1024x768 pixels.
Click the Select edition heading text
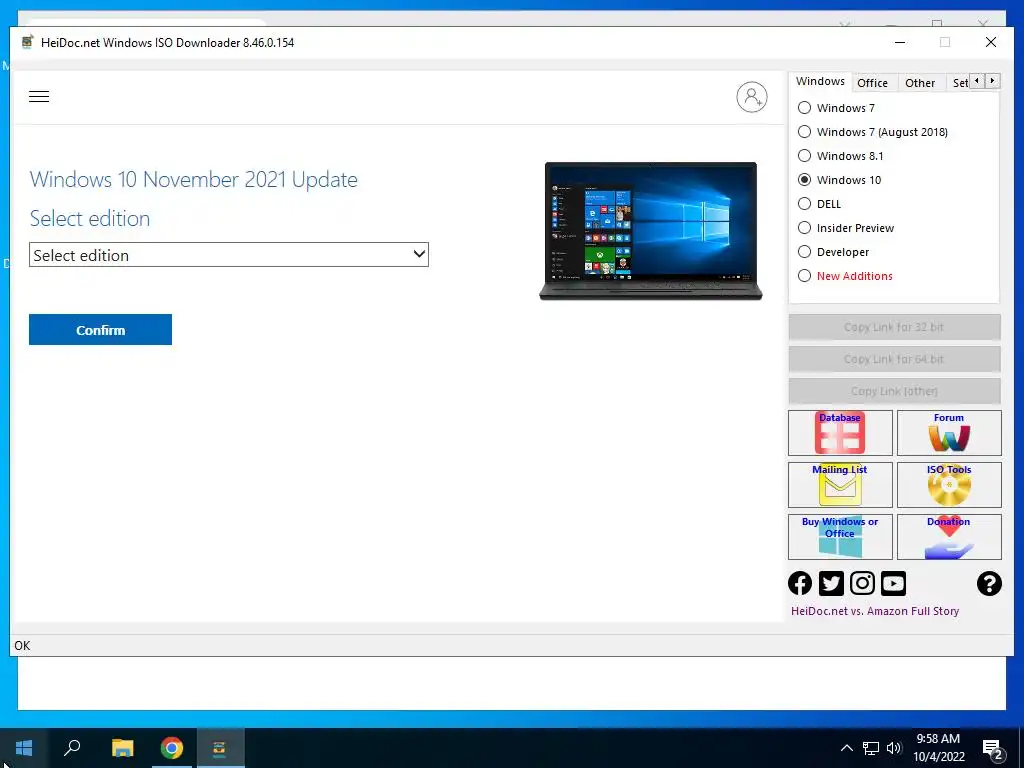tap(89, 218)
